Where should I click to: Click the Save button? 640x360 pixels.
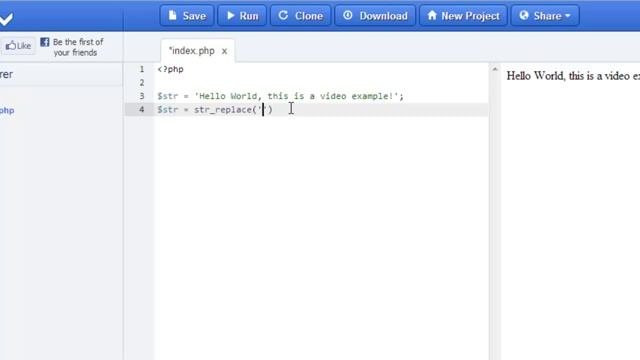click(x=187, y=16)
